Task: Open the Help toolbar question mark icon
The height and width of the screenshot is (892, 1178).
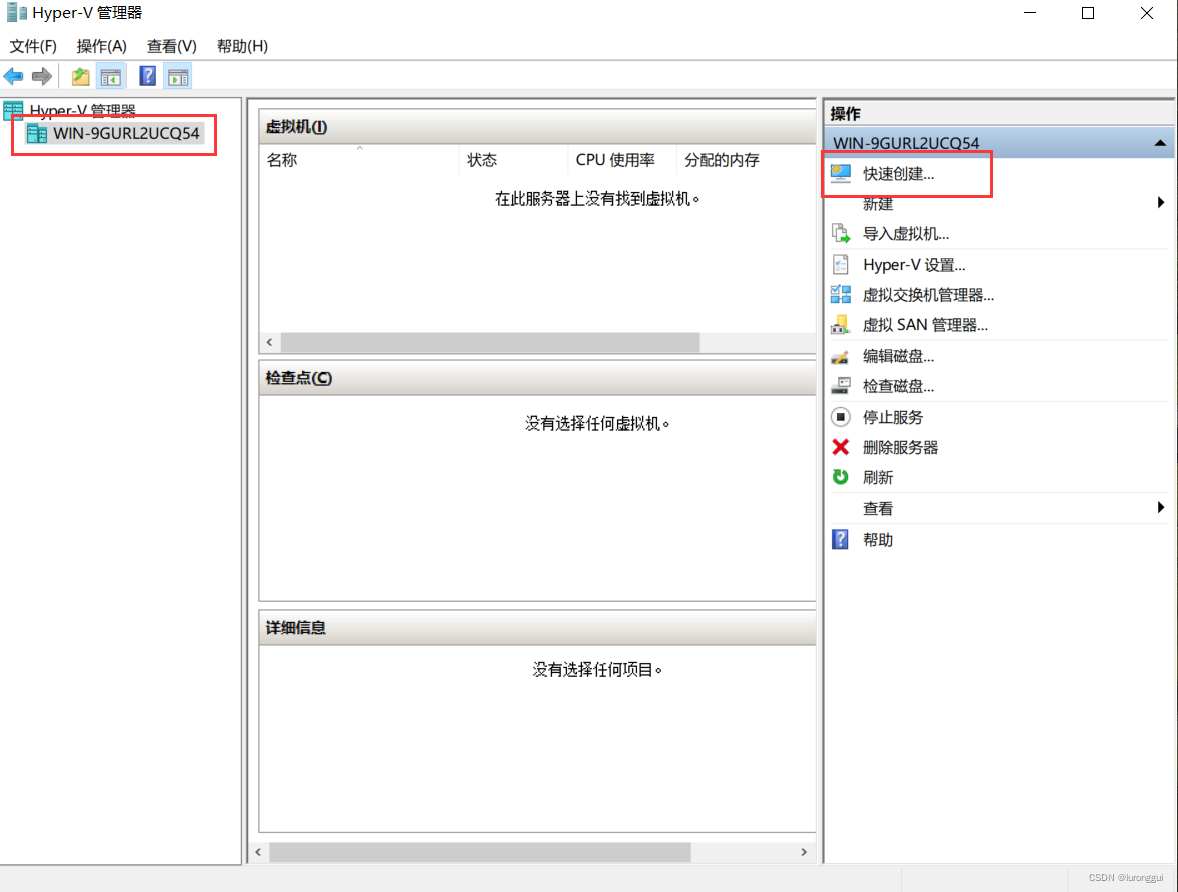Action: pyautogui.click(x=147, y=76)
